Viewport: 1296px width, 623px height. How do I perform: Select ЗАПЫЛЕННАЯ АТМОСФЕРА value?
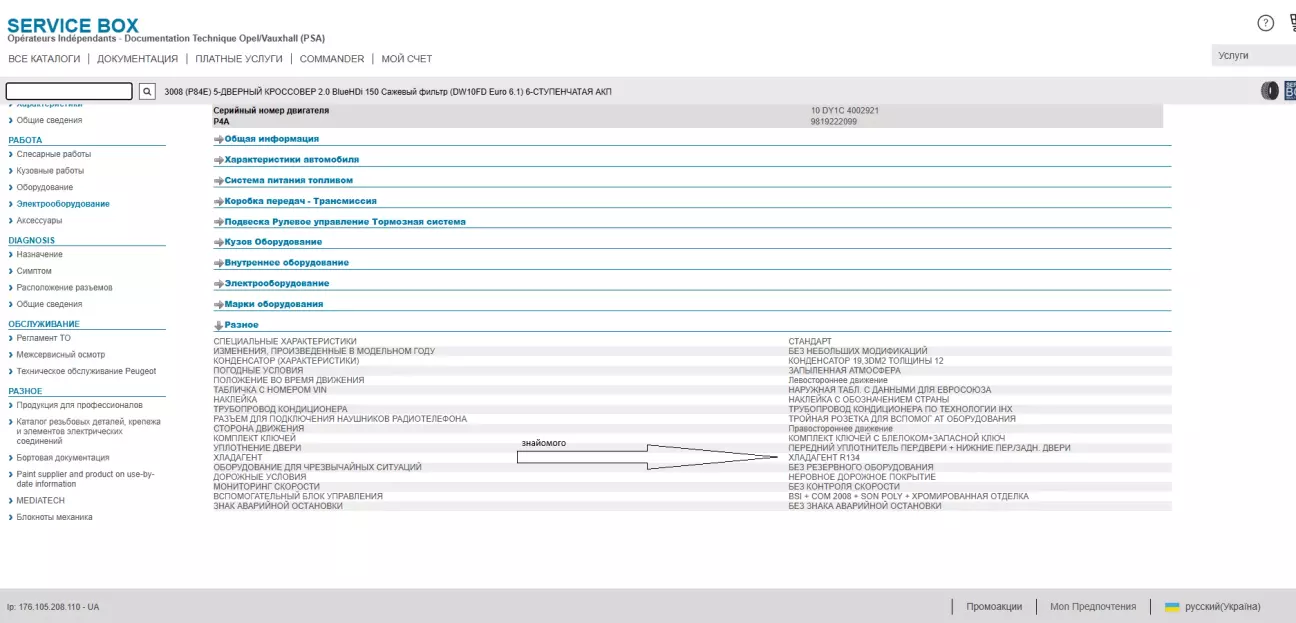click(844, 370)
